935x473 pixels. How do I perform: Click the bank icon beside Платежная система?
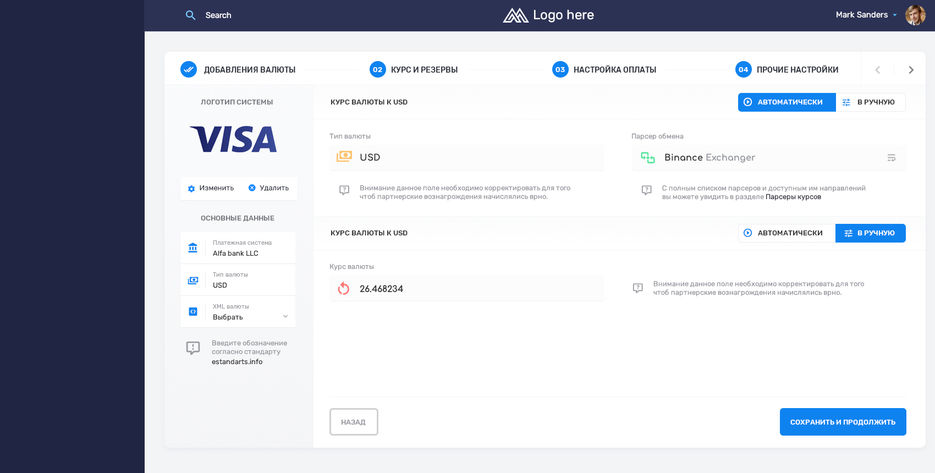coord(193,248)
